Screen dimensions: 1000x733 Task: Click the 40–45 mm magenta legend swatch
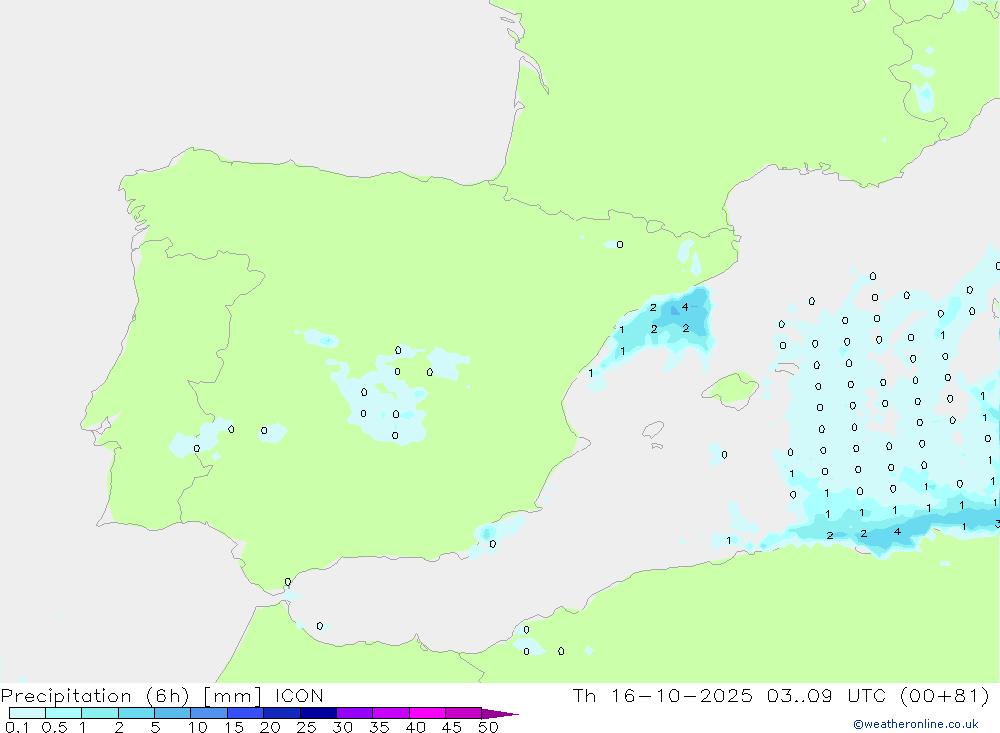tap(427, 713)
